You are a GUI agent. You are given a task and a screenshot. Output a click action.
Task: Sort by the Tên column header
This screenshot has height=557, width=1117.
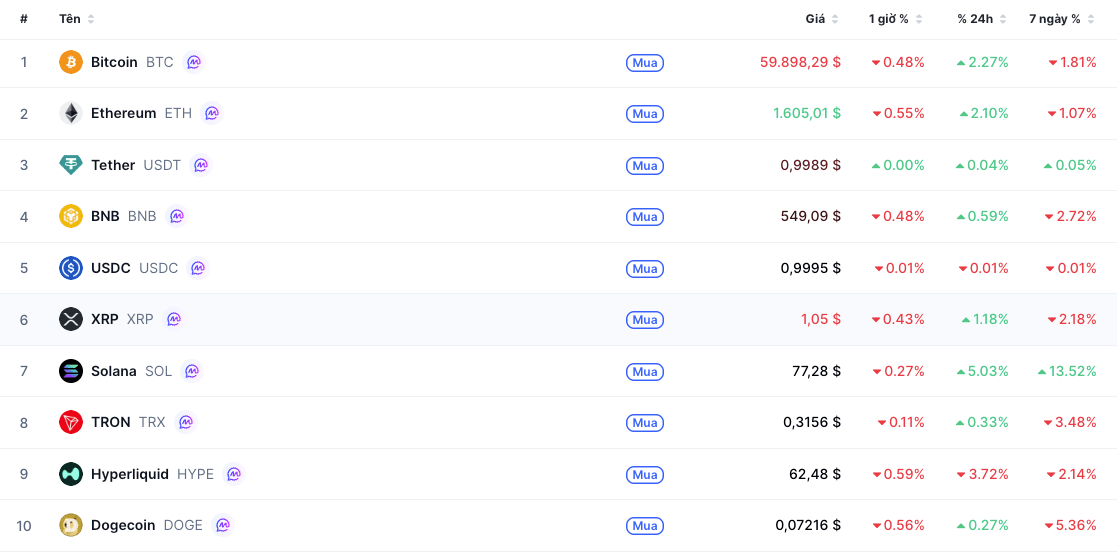coord(76,19)
